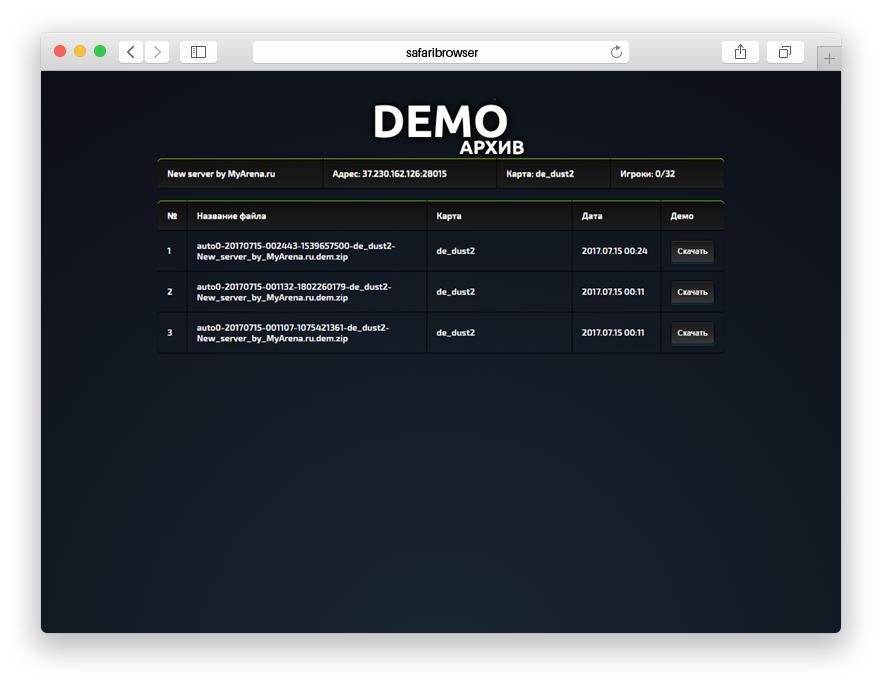889x682 pixels.
Task: Click row number 3 cell
Action: pos(172,333)
